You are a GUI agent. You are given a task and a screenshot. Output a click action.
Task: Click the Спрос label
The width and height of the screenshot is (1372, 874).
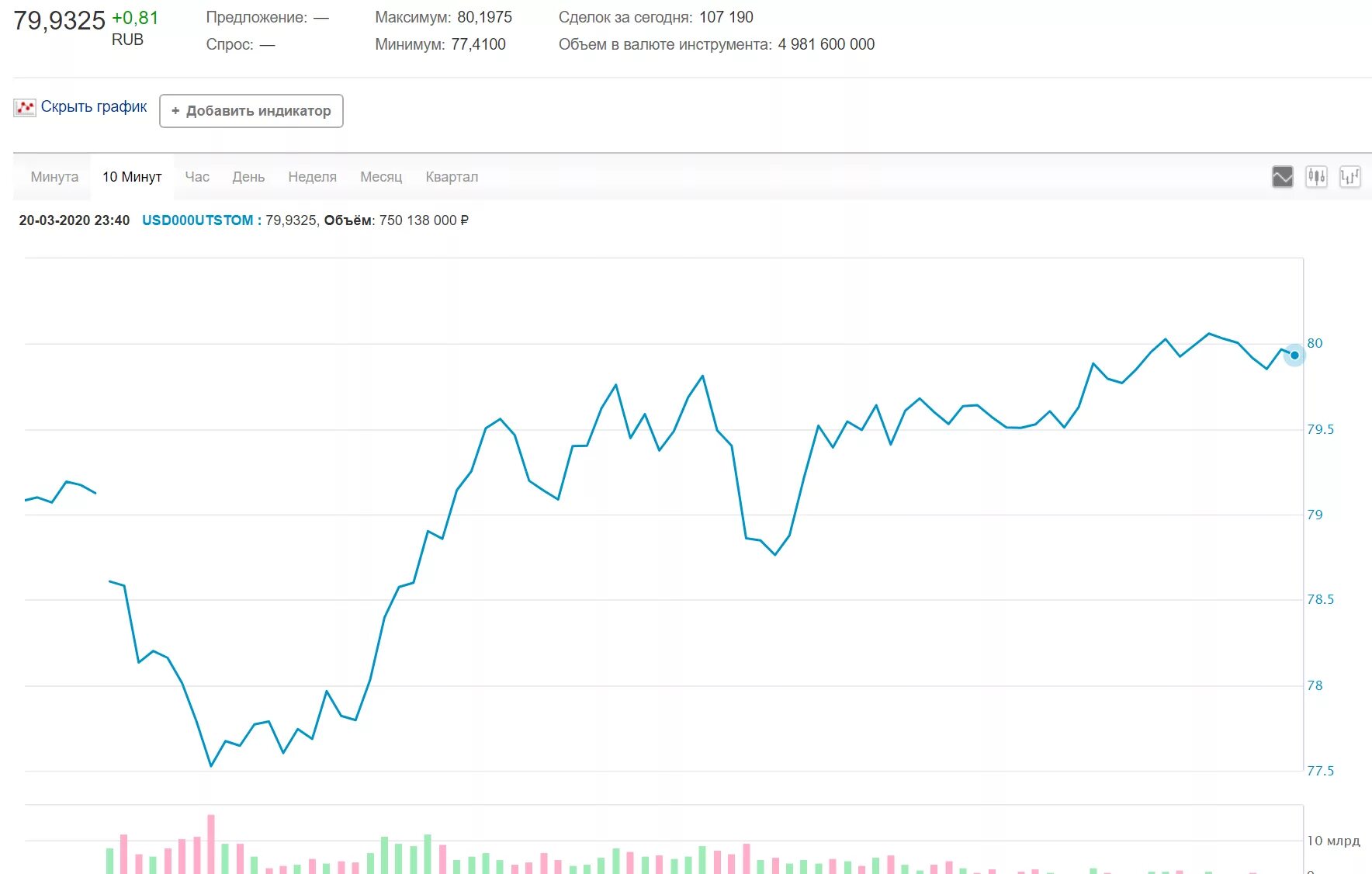point(230,44)
